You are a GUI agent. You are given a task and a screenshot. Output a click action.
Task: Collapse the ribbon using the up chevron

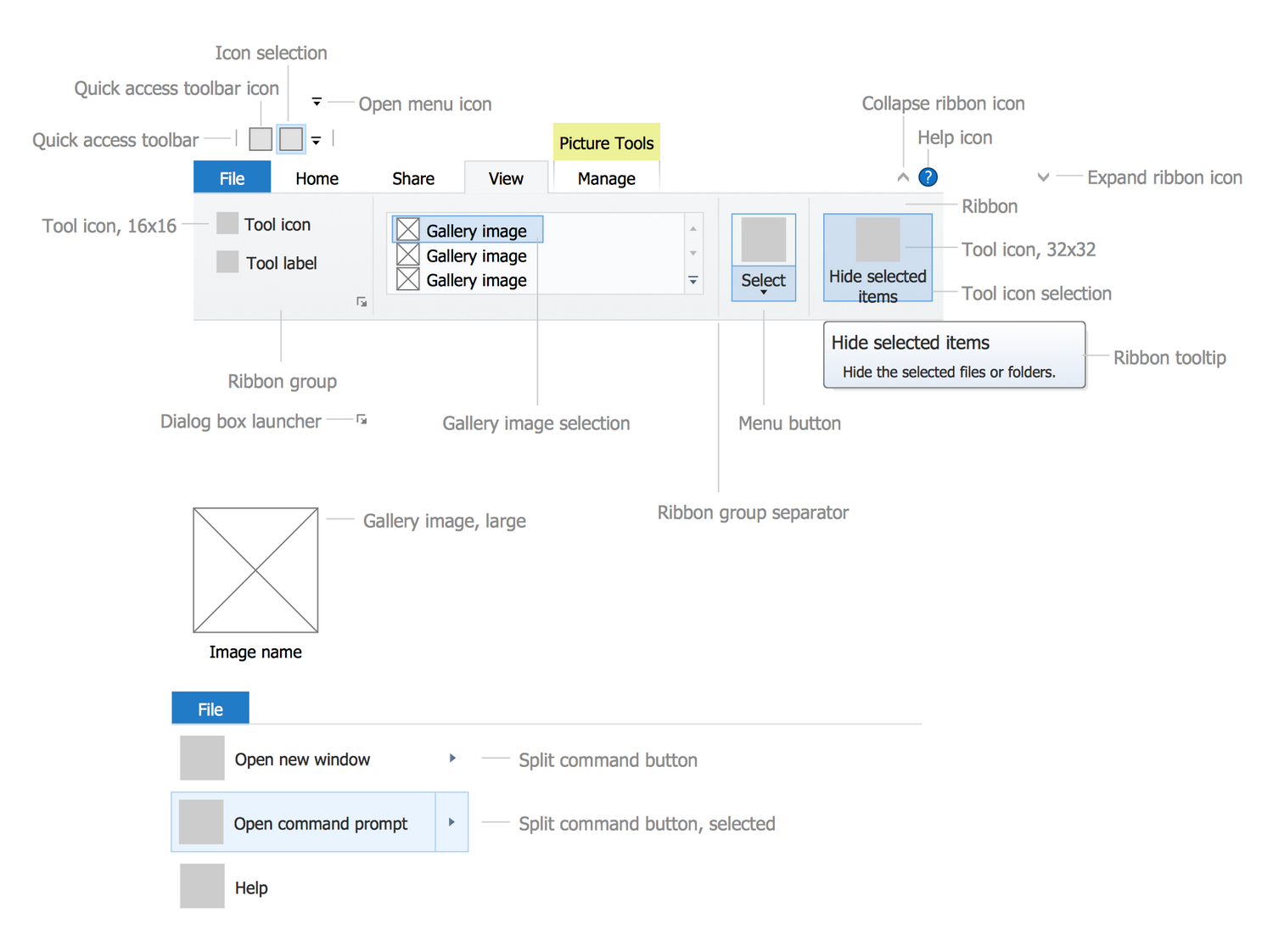903,177
